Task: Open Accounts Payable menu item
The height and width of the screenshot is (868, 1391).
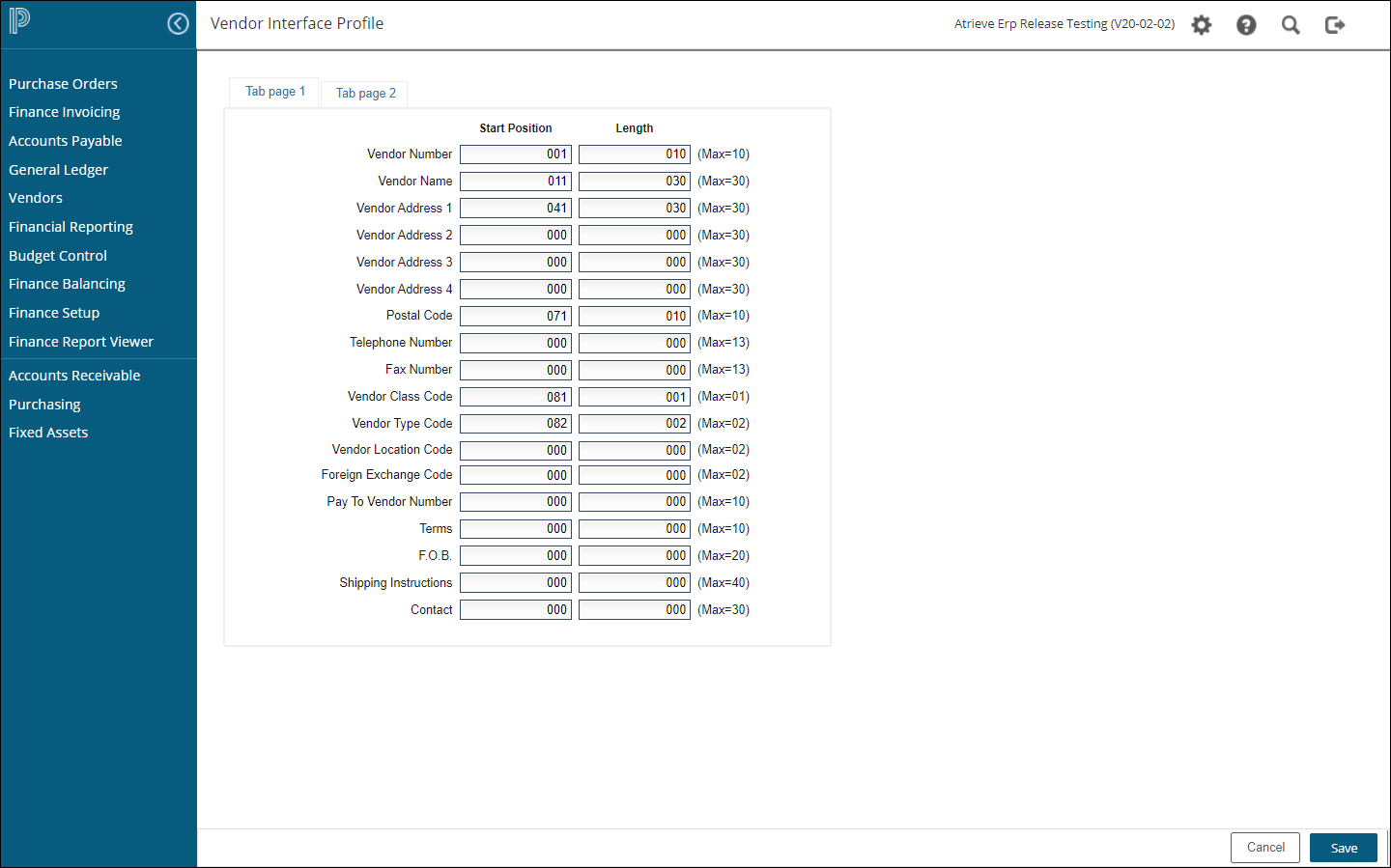Action: pos(65,141)
